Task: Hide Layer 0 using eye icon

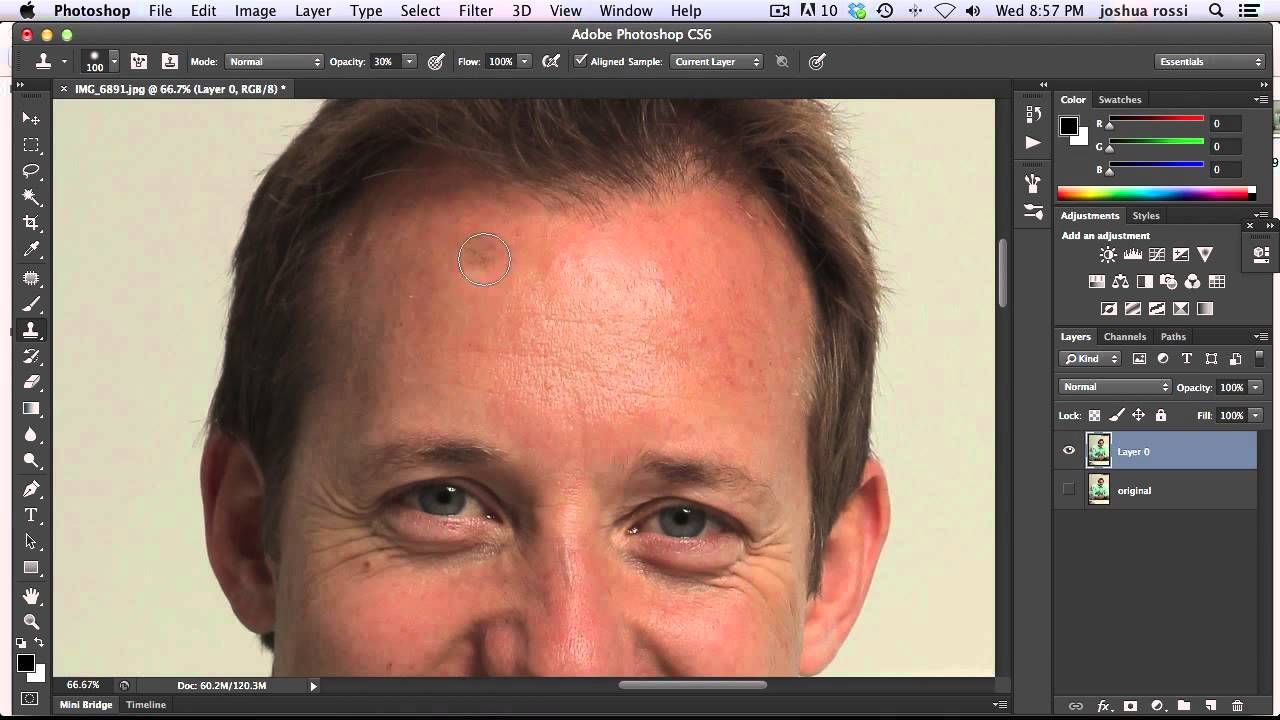Action: [1069, 451]
